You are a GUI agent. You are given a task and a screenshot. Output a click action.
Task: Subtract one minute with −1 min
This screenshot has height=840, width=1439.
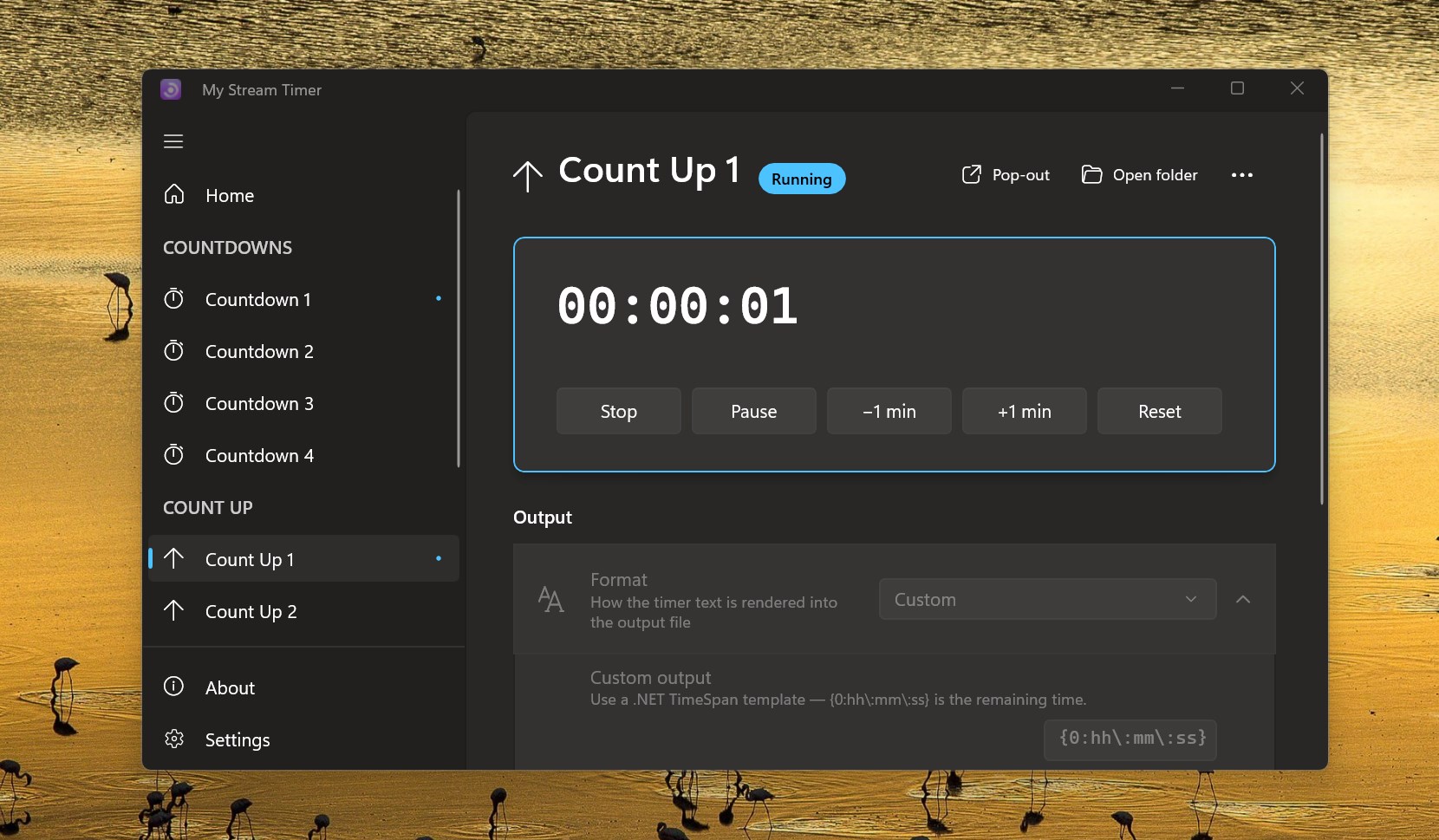[x=889, y=411]
